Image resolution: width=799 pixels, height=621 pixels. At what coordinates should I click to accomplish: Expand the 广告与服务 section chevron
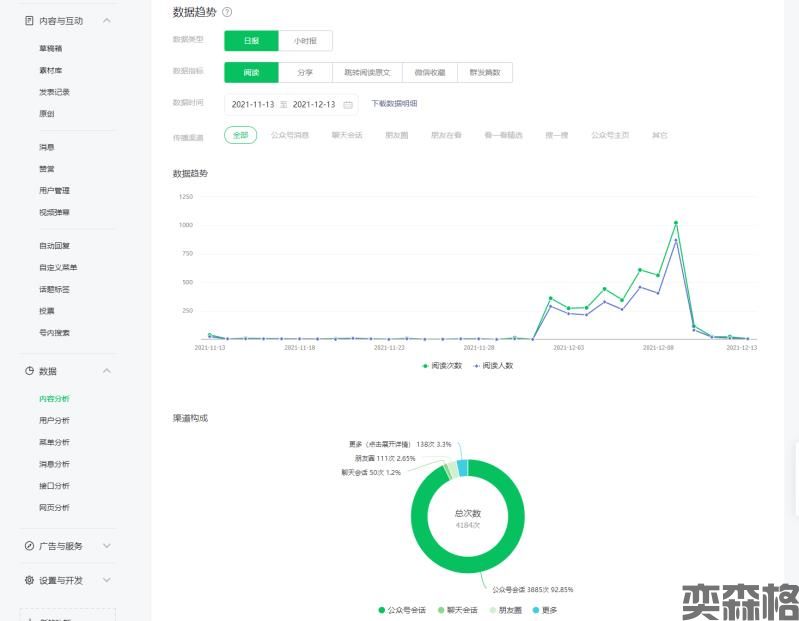(x=107, y=546)
